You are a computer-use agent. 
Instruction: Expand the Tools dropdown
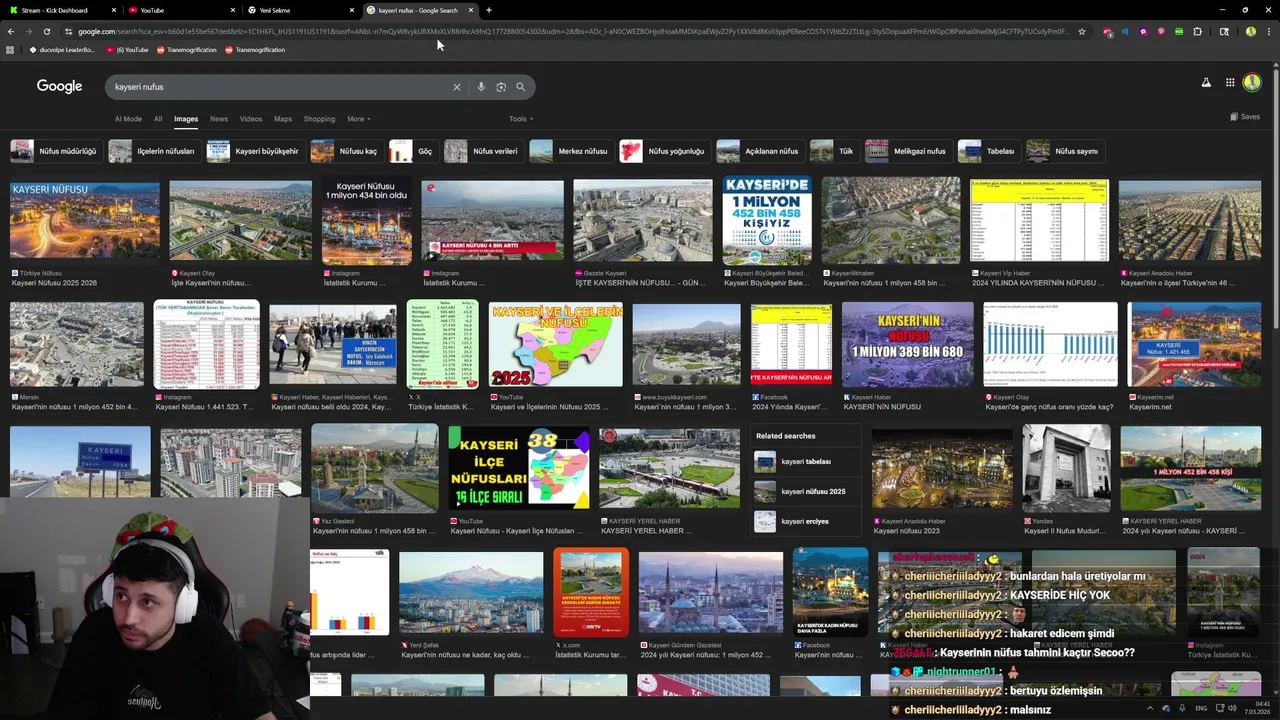pos(520,119)
